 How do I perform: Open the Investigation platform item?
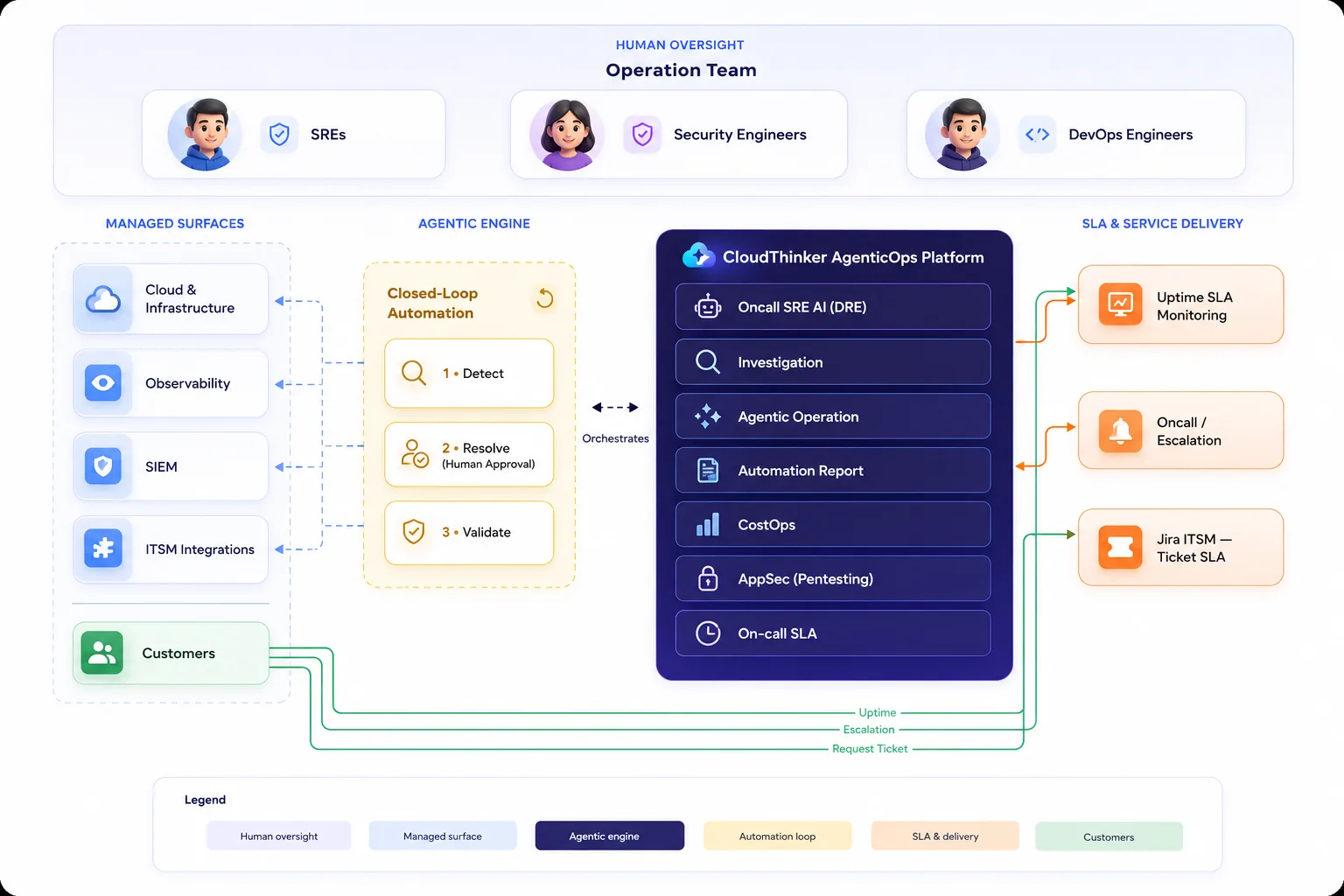pos(833,362)
